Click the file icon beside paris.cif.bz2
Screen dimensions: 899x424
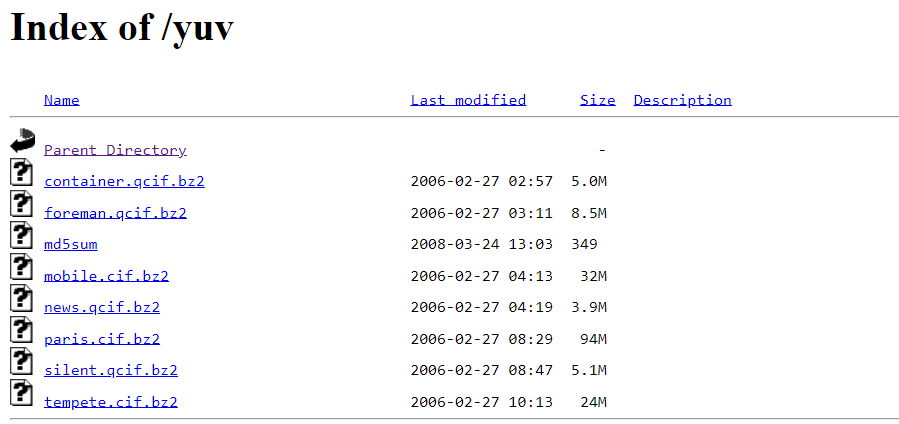point(21,329)
